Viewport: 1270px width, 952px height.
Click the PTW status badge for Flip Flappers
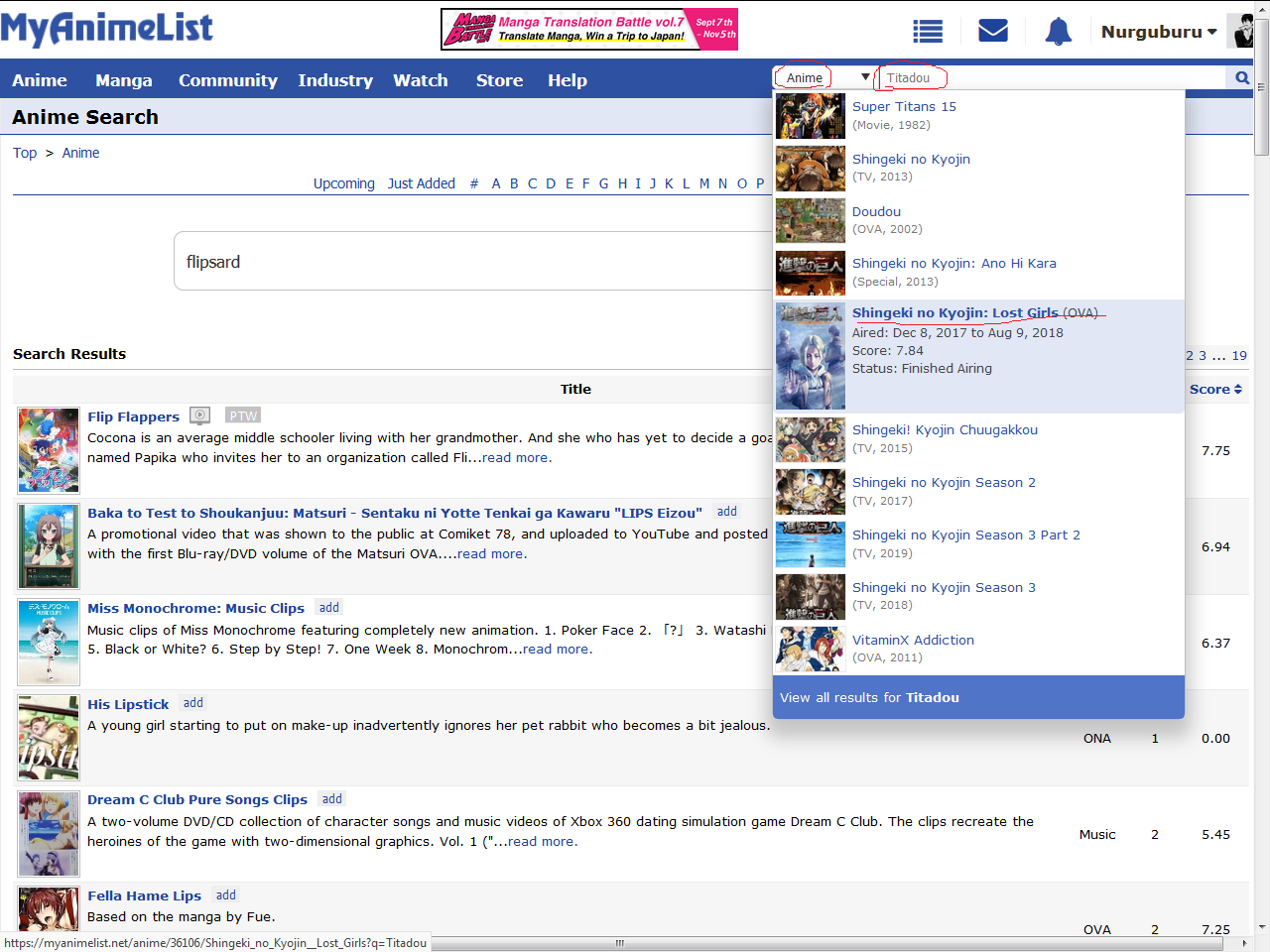click(243, 416)
